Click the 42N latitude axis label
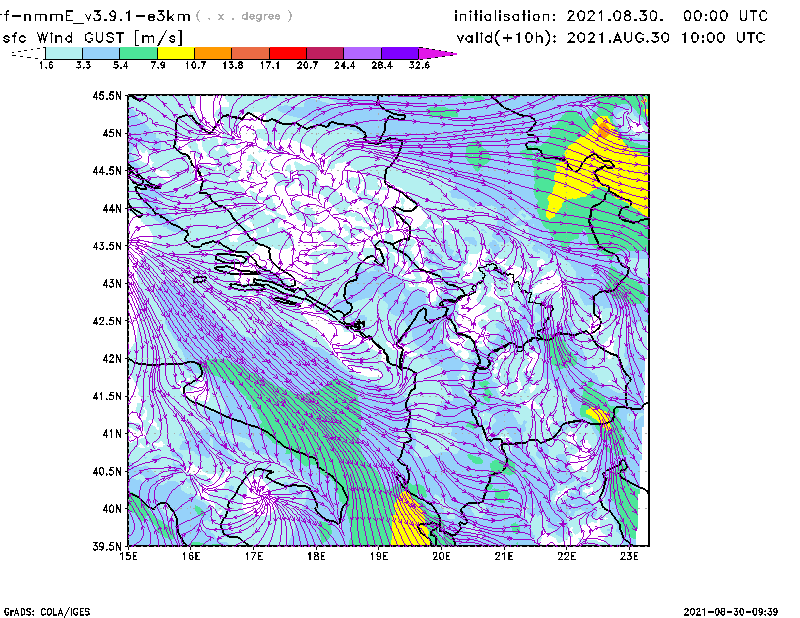The height and width of the screenshot is (618, 800). tap(108, 359)
